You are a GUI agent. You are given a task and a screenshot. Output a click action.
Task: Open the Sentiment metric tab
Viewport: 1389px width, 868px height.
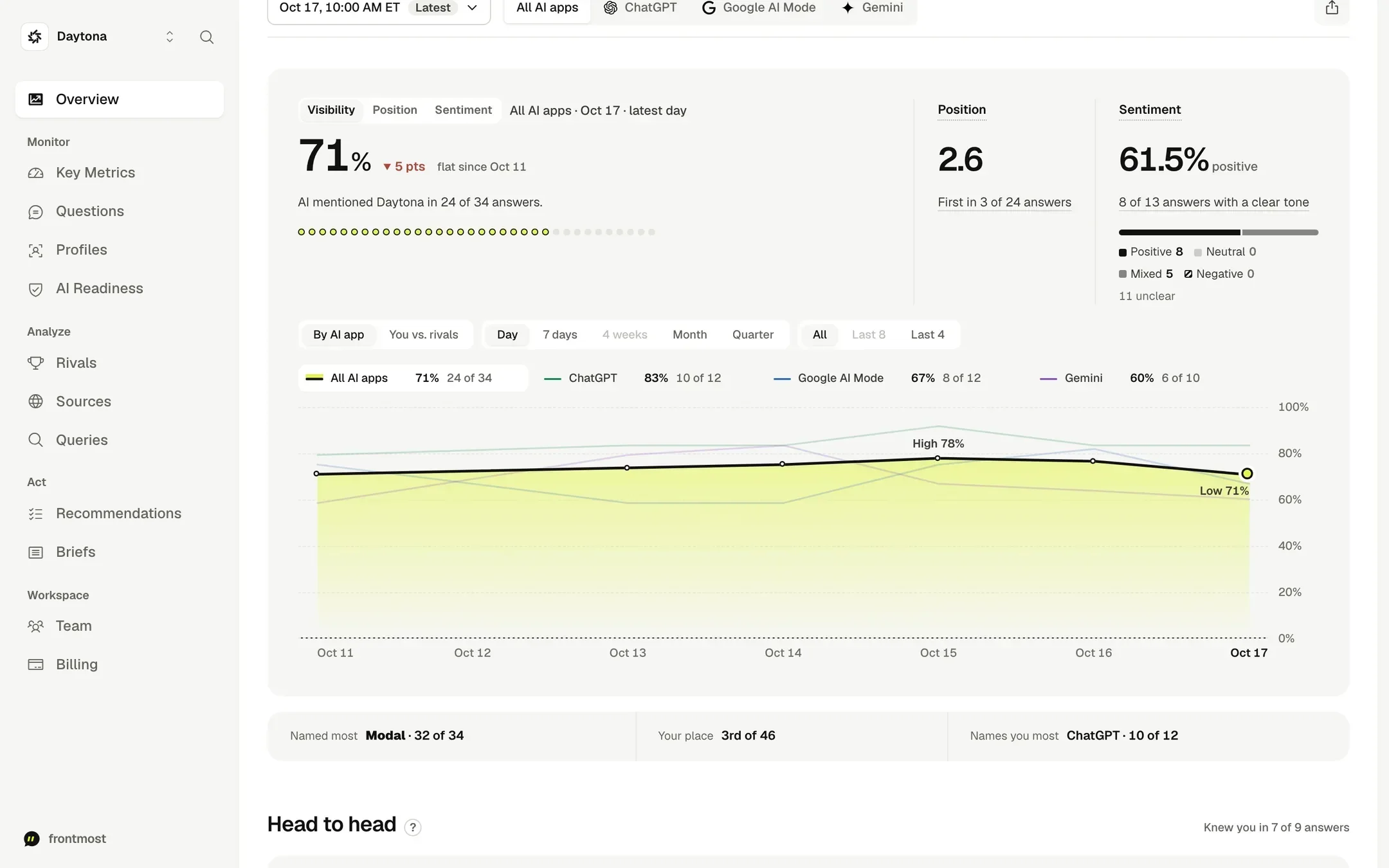(x=463, y=110)
